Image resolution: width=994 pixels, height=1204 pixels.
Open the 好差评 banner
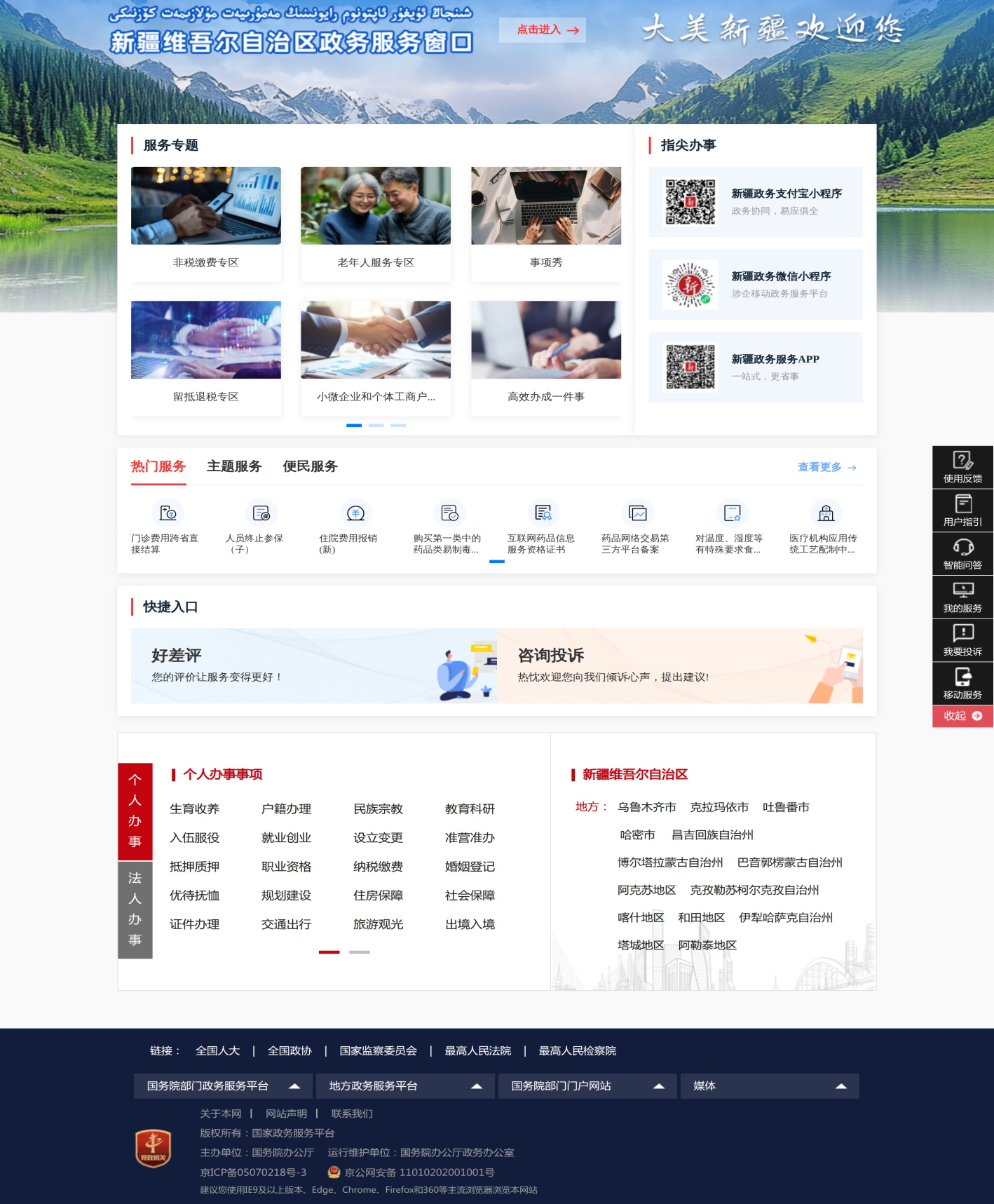click(314, 665)
